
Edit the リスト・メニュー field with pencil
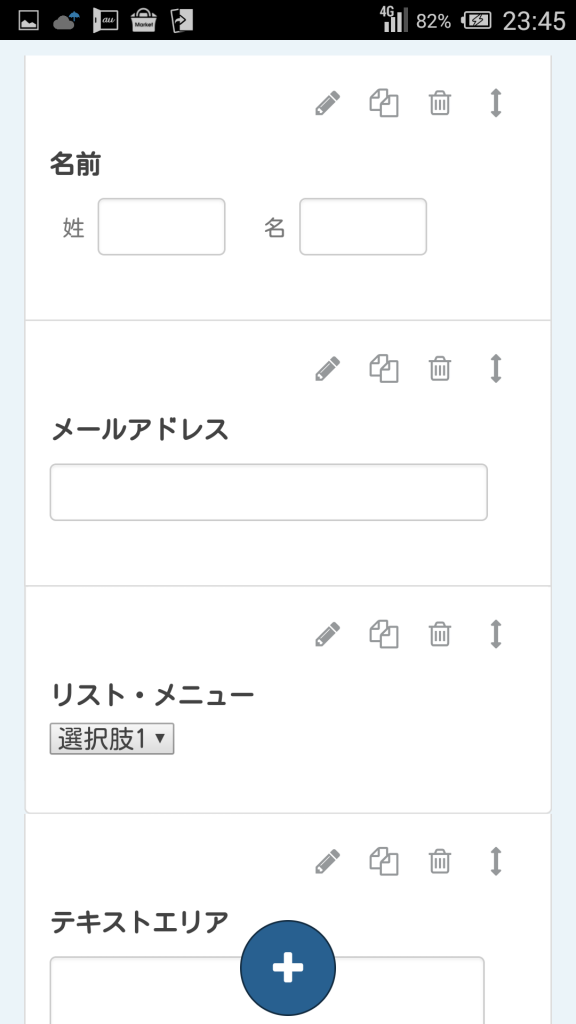point(328,634)
